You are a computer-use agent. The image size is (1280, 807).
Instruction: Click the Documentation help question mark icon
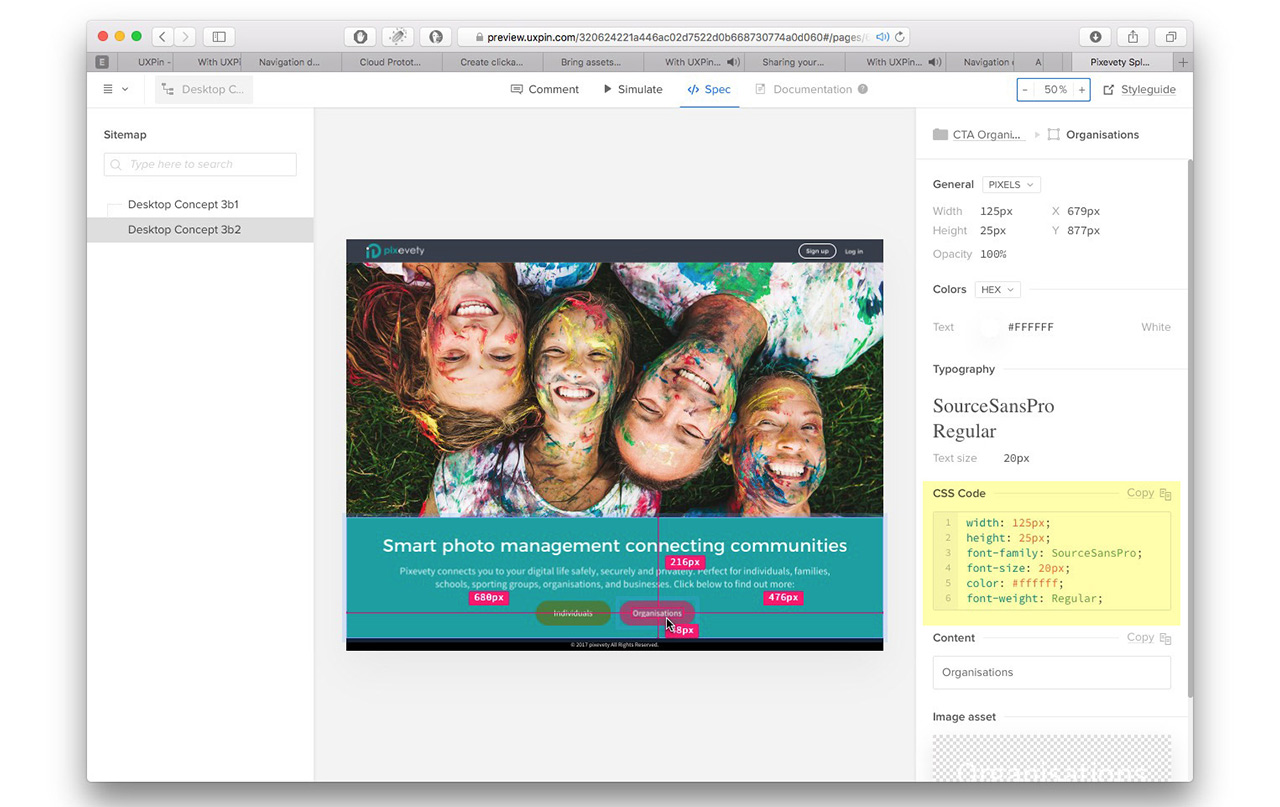point(863,89)
